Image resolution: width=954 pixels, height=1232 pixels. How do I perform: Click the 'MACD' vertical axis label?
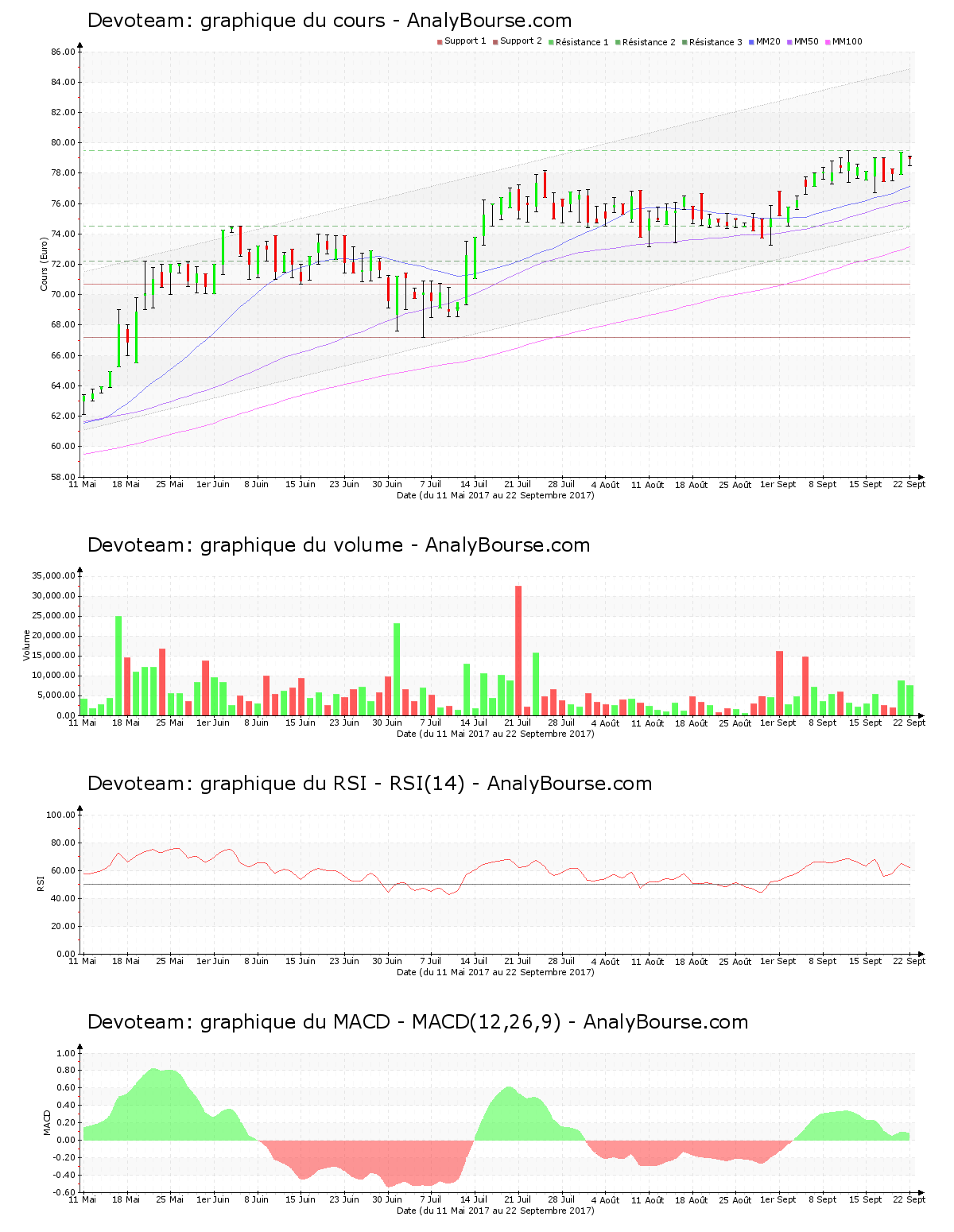click(47, 1122)
